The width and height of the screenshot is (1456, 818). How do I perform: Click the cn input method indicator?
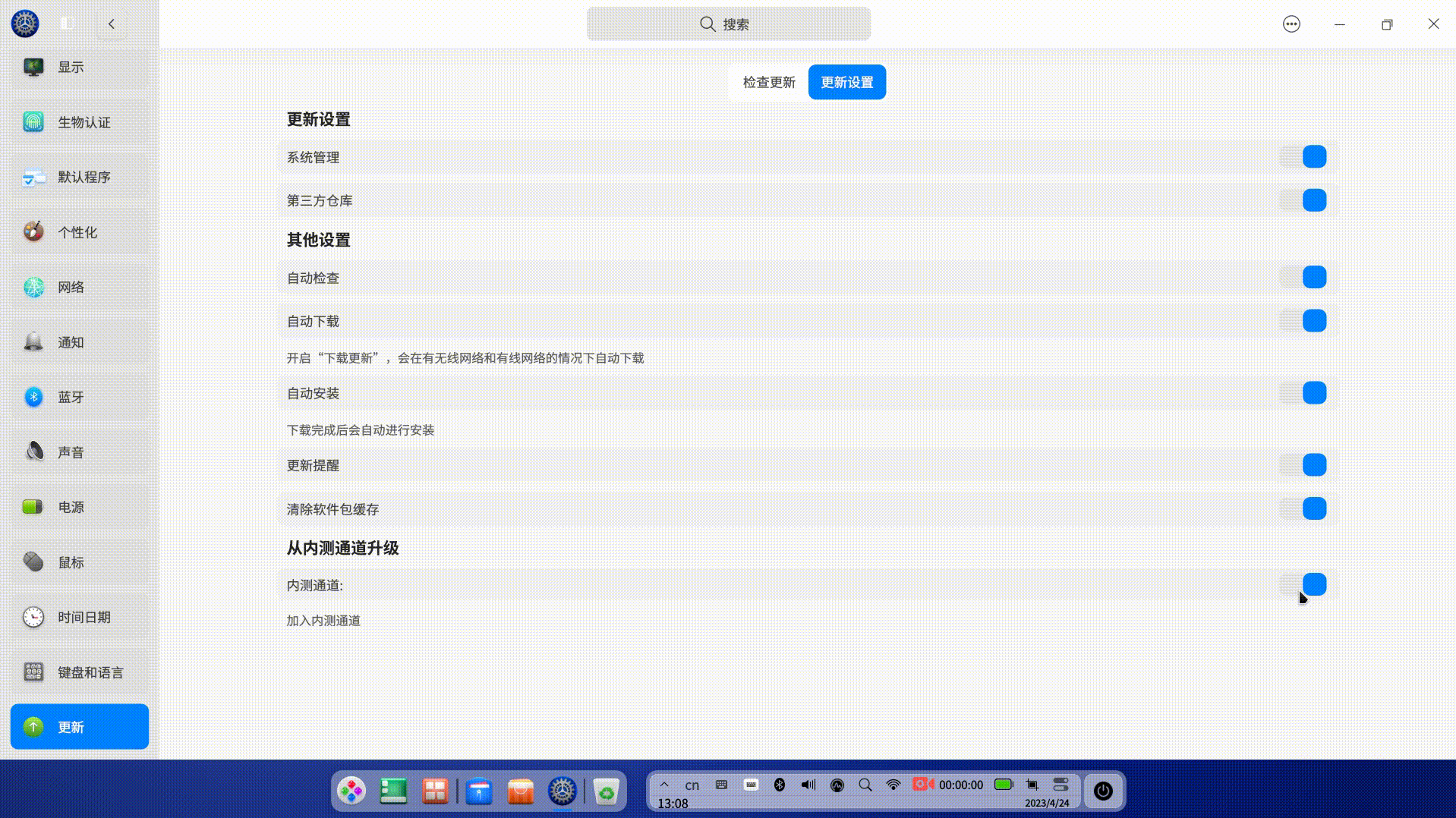(x=692, y=785)
